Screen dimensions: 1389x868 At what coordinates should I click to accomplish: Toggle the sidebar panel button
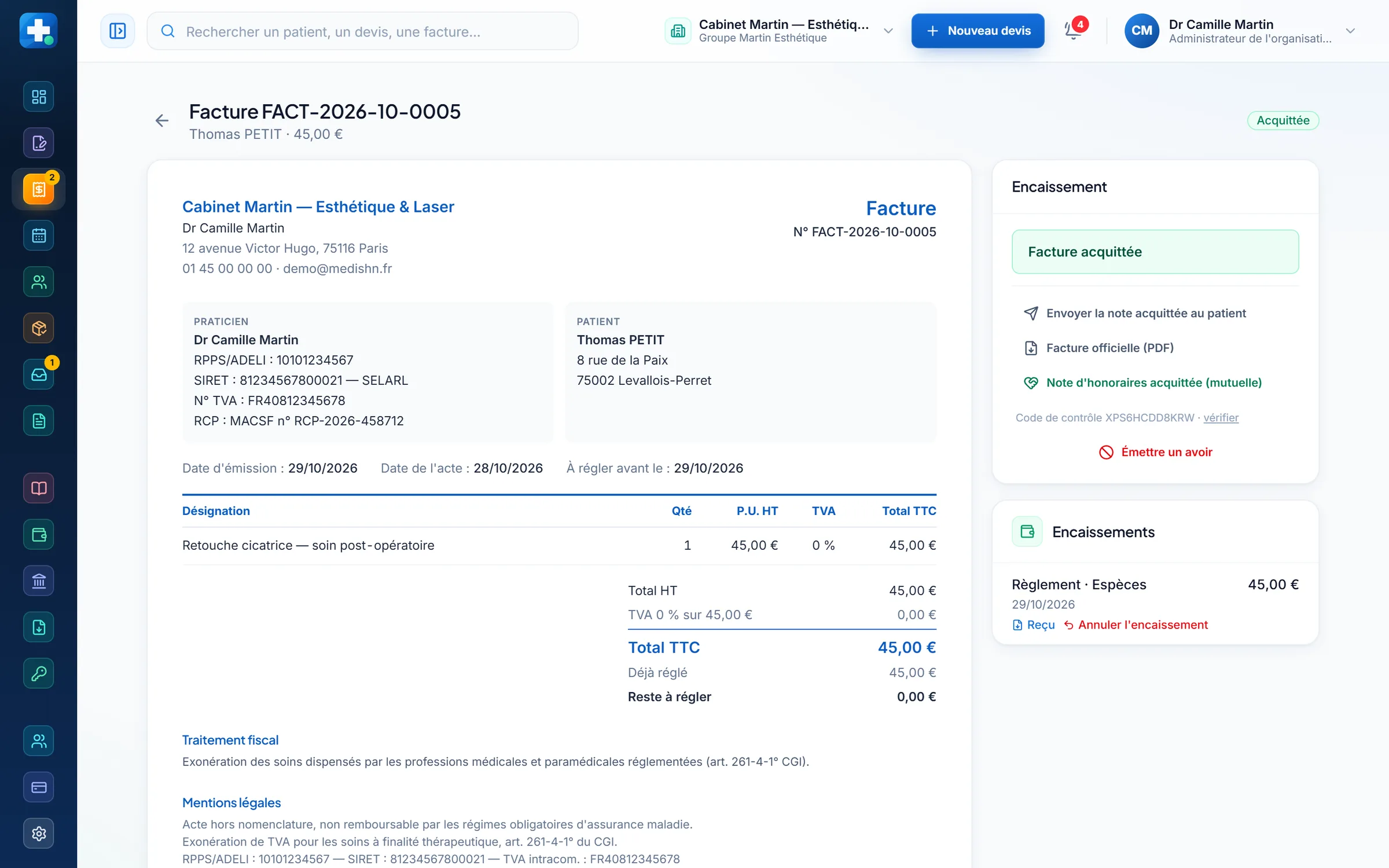(x=117, y=31)
